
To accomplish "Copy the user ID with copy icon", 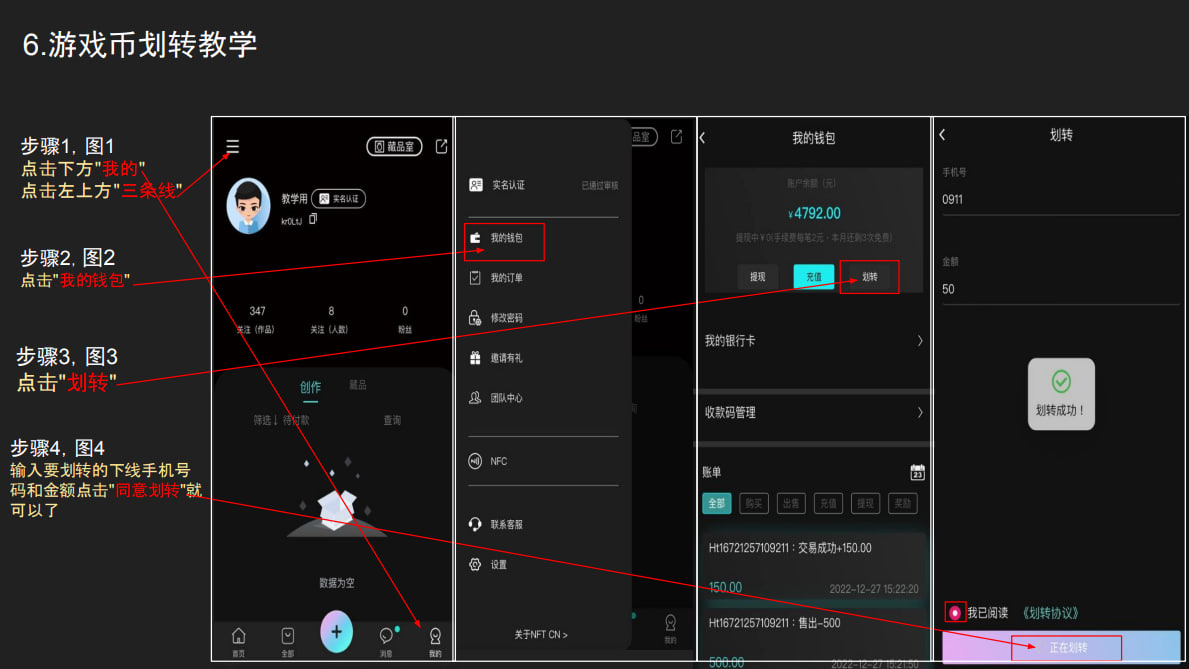I will coord(313,219).
